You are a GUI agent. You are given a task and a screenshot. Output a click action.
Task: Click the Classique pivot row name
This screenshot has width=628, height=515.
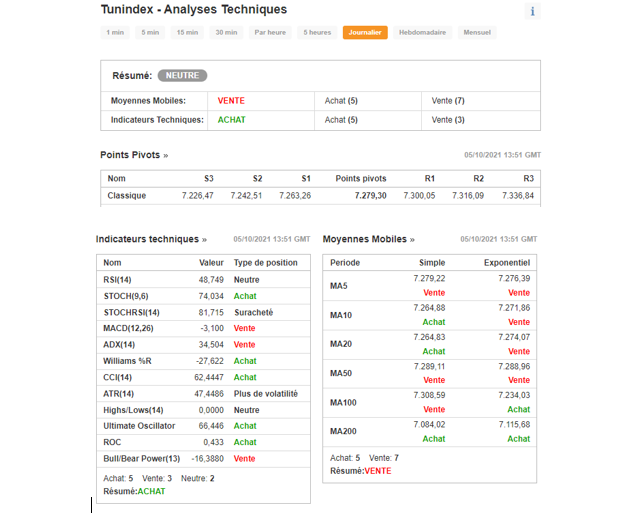coord(127,195)
